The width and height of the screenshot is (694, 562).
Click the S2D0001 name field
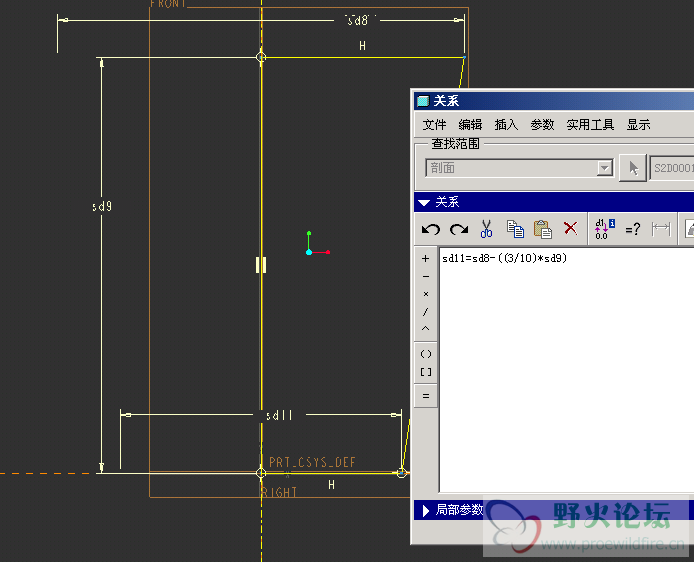[x=672, y=168]
